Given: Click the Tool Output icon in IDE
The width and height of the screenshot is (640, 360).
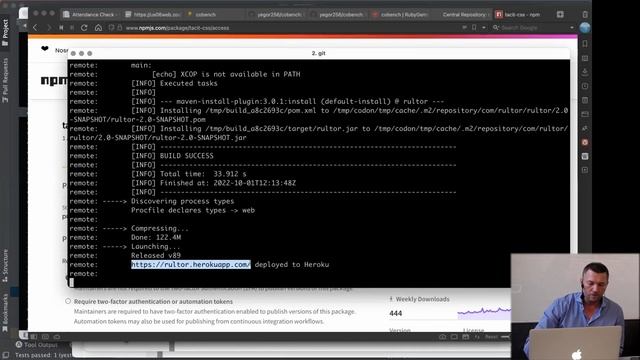Looking at the screenshot, I should tap(19, 345).
